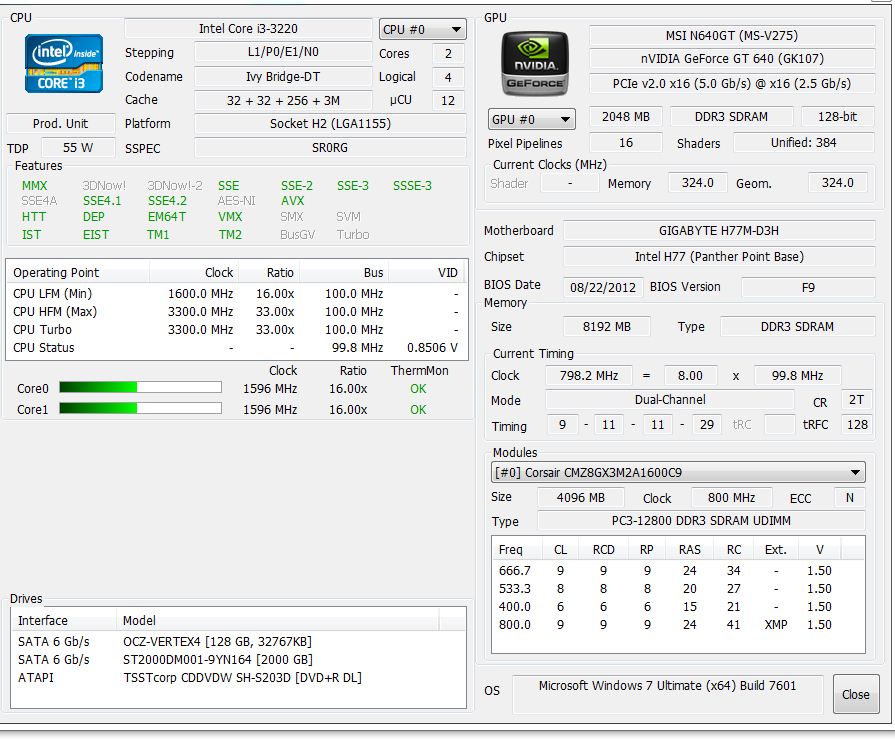Click the Cores count field
Screen dimensions: 895x739
pyautogui.click(x=448, y=54)
